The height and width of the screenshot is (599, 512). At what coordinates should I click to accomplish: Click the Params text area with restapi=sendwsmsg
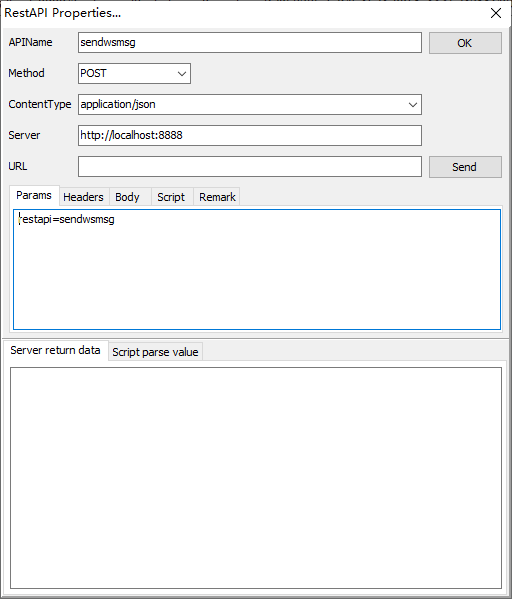coord(257,269)
